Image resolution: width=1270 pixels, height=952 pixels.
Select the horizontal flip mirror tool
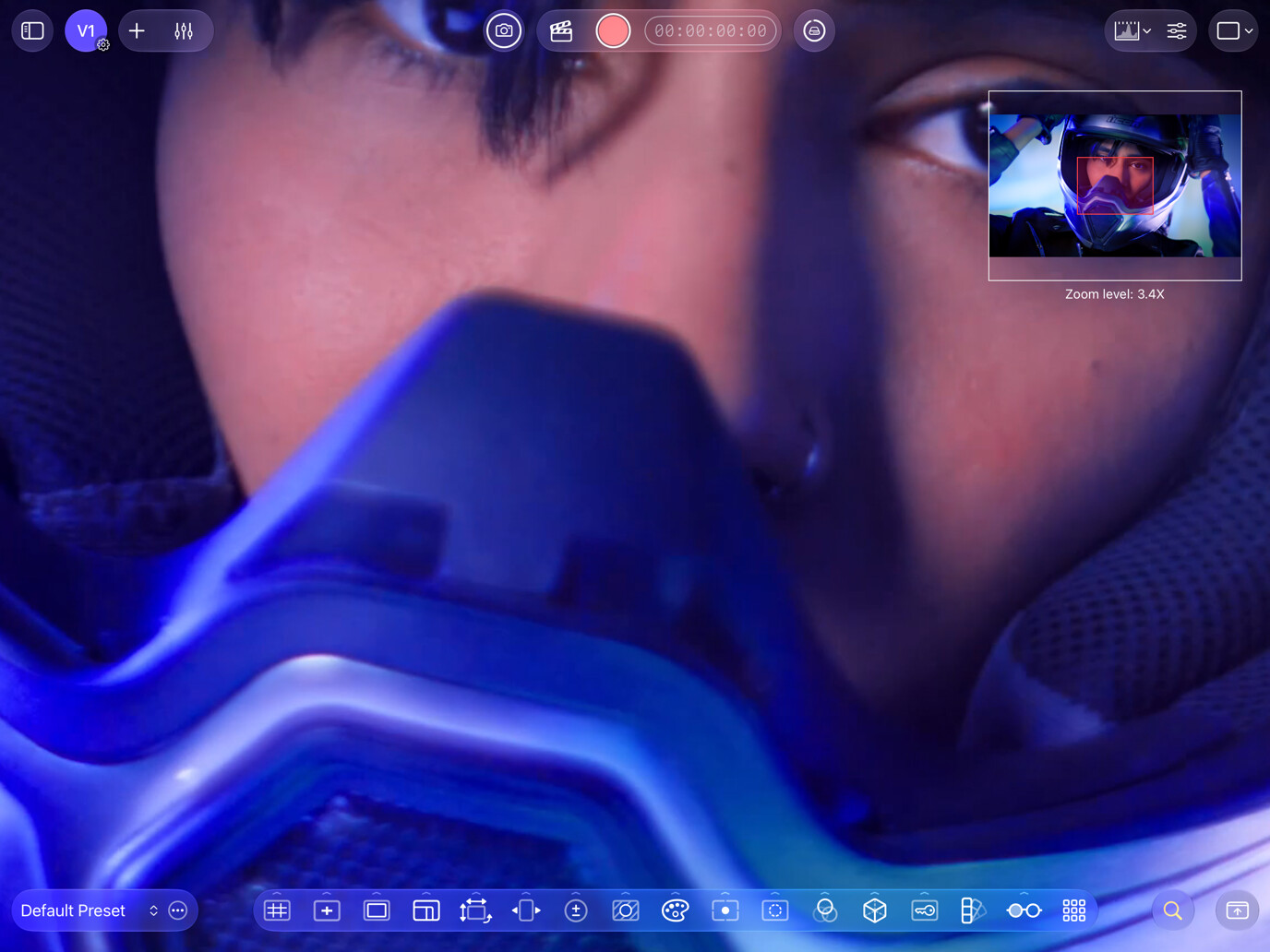pos(526,910)
